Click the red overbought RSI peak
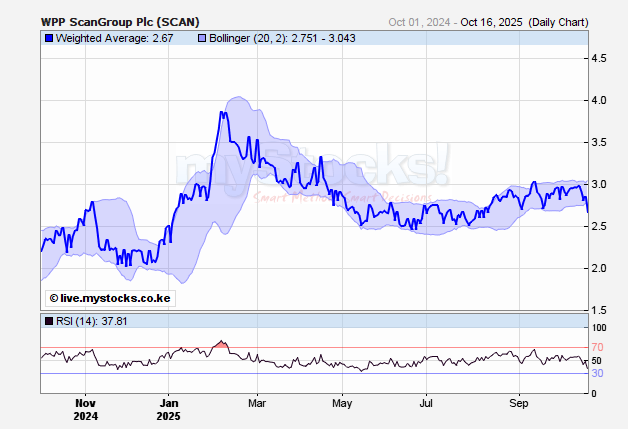 222,345
